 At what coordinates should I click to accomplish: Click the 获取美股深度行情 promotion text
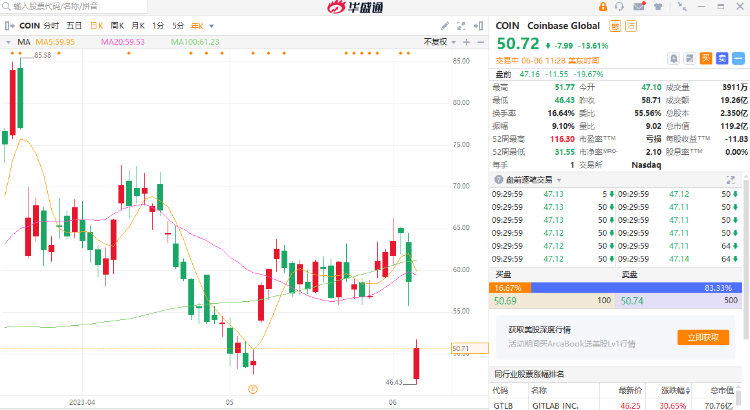click(540, 330)
